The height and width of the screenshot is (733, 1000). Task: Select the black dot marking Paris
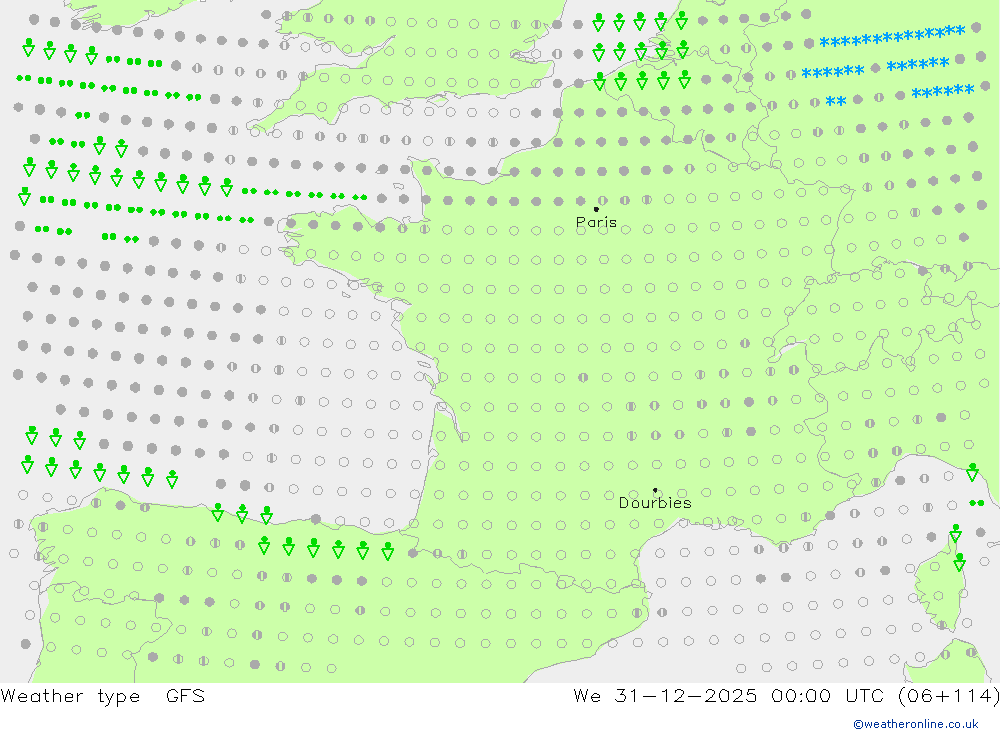click(x=596, y=209)
